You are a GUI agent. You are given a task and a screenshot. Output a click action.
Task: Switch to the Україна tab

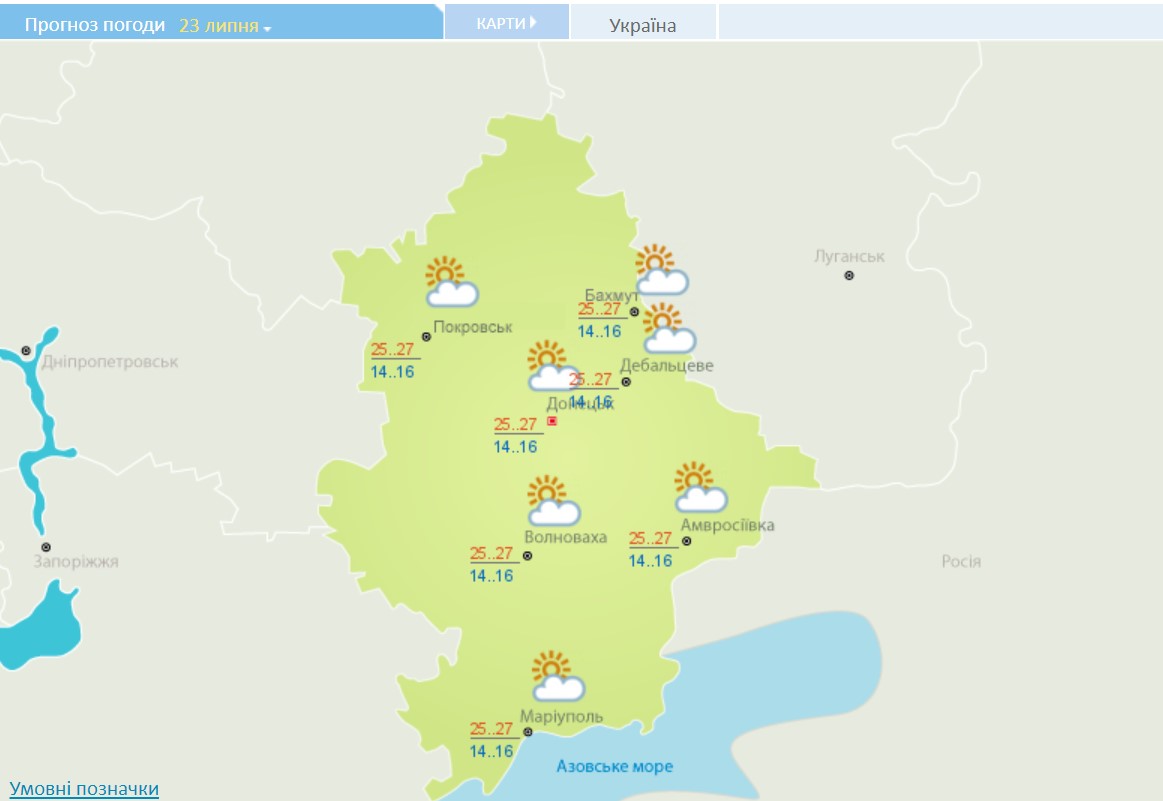[643, 26]
